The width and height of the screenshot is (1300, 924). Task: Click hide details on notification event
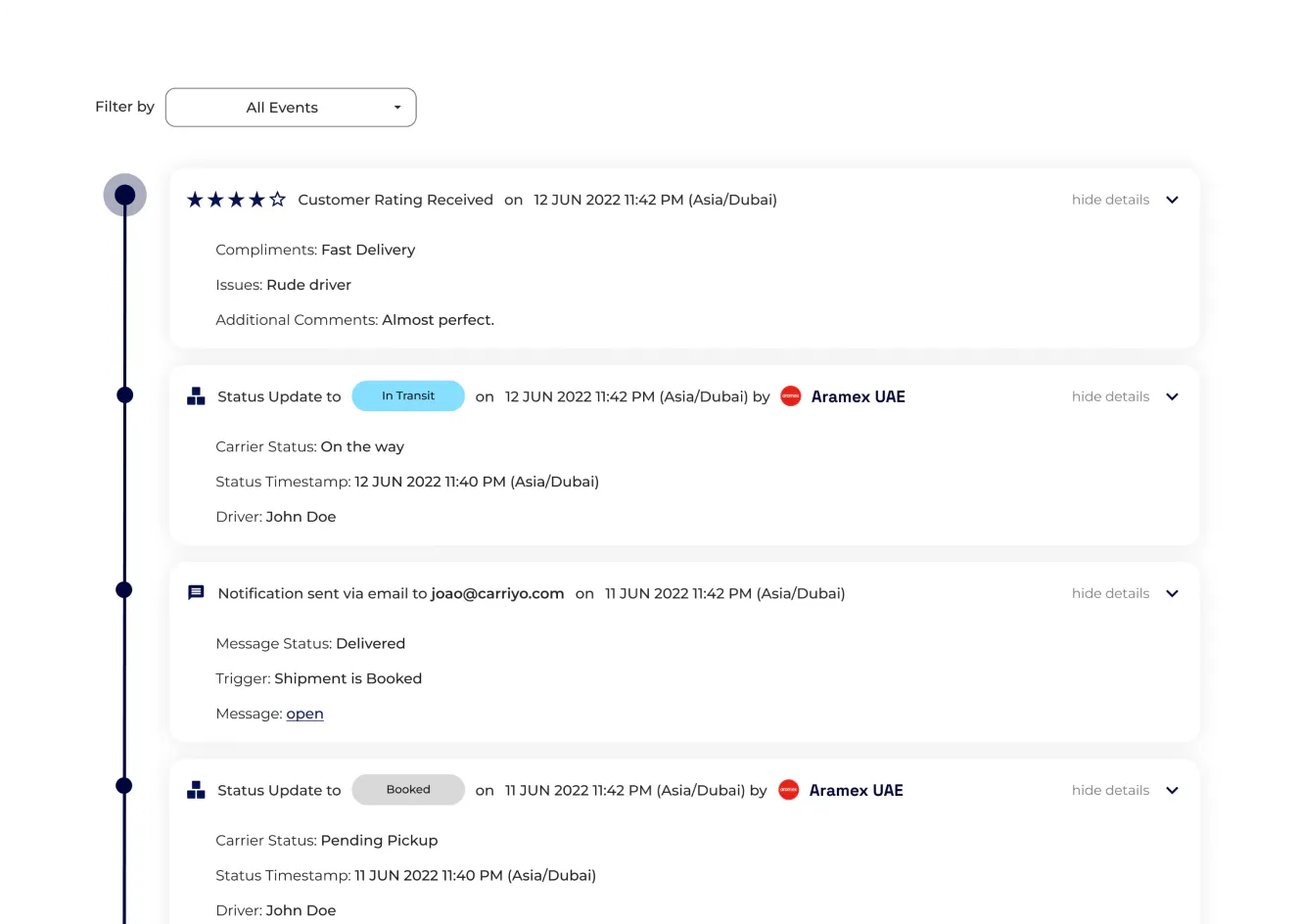(1110, 593)
